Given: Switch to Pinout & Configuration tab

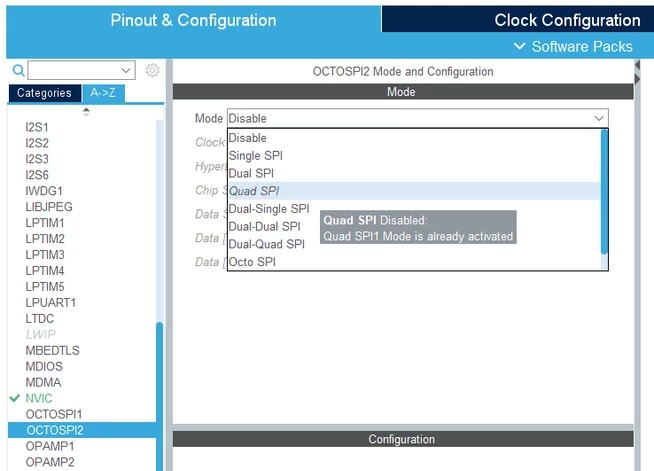Looking at the screenshot, I should (193, 20).
